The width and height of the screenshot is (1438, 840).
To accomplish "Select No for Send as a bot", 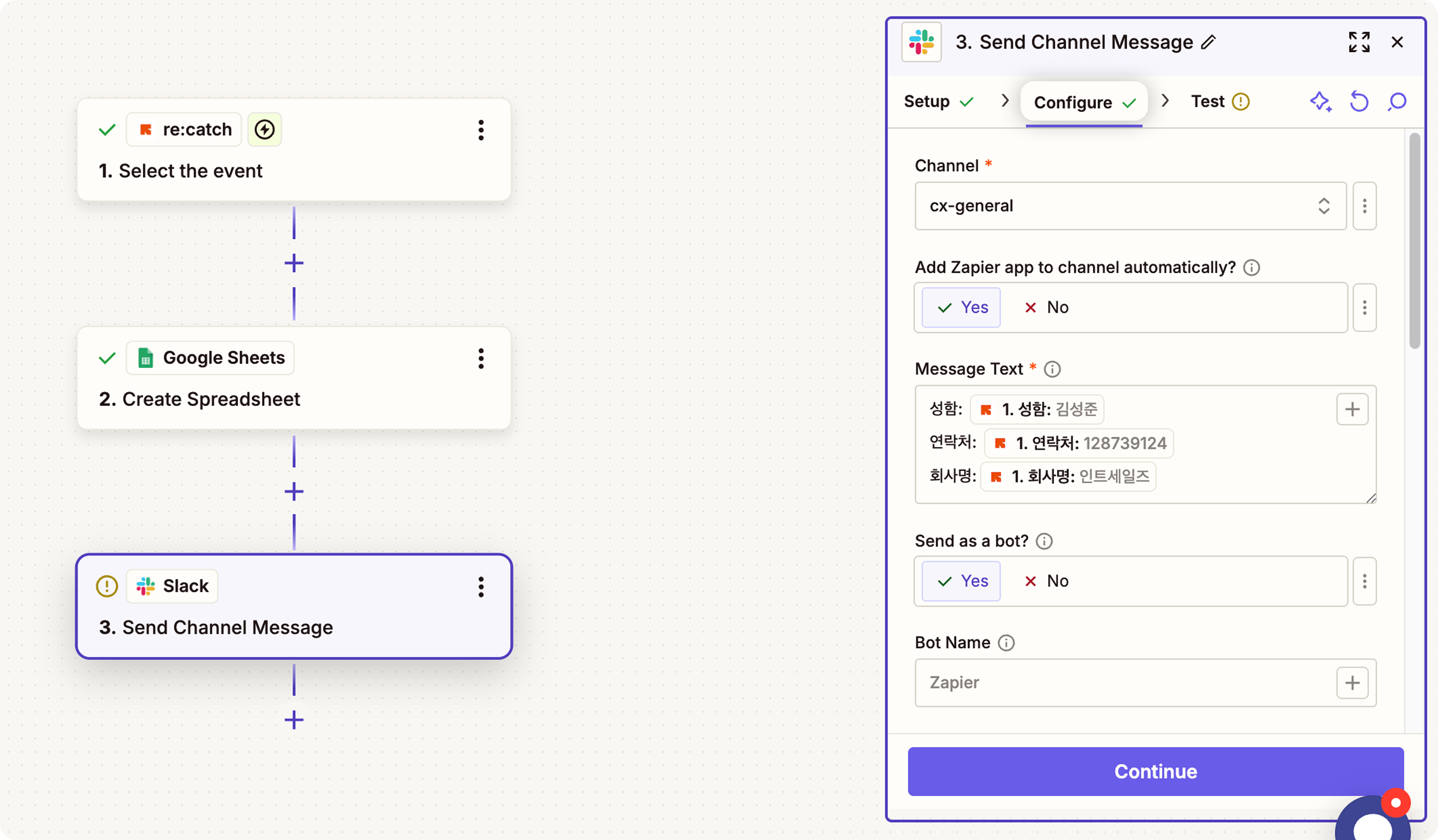I will [x=1046, y=581].
